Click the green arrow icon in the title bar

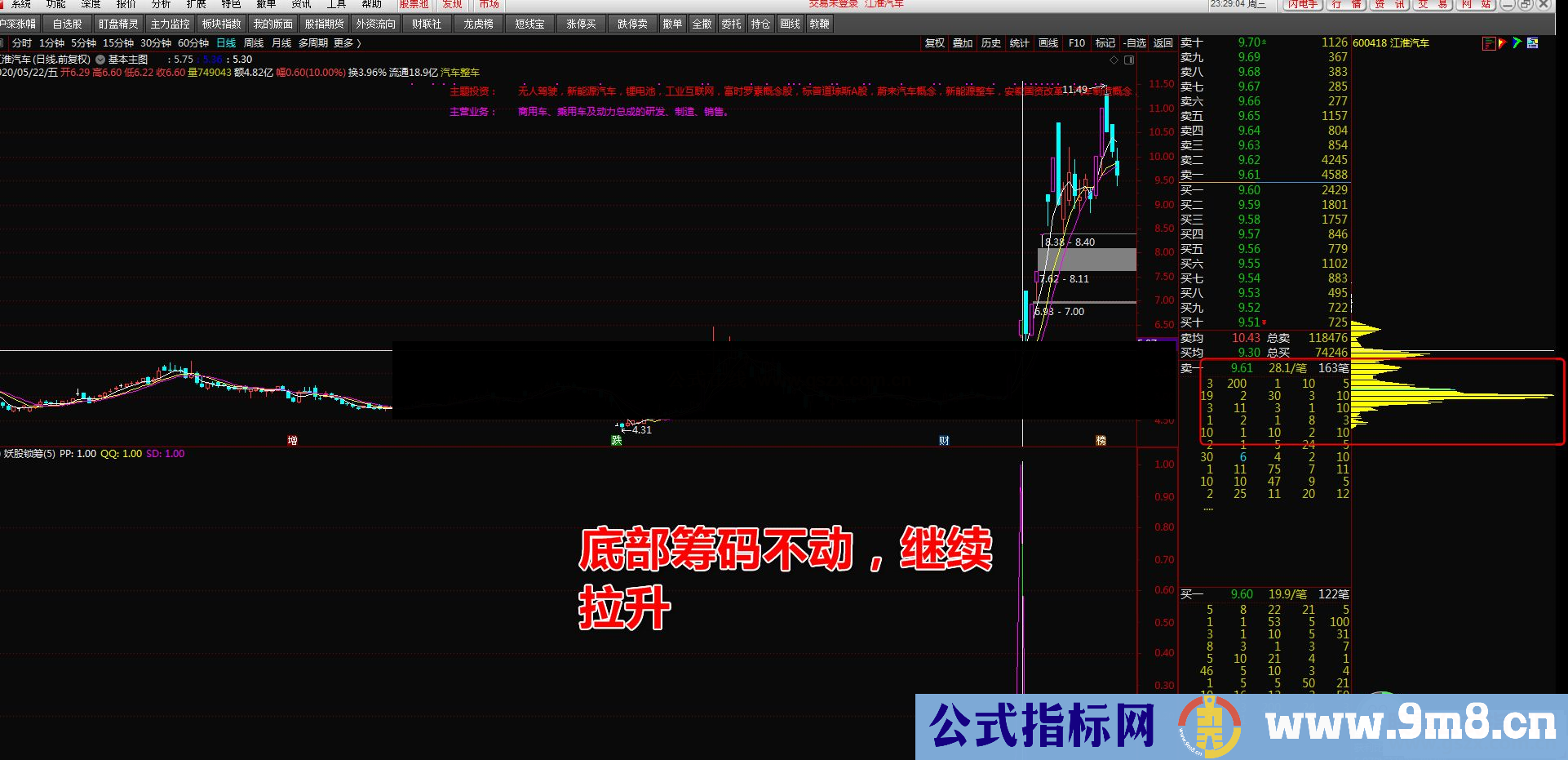coord(1517,42)
